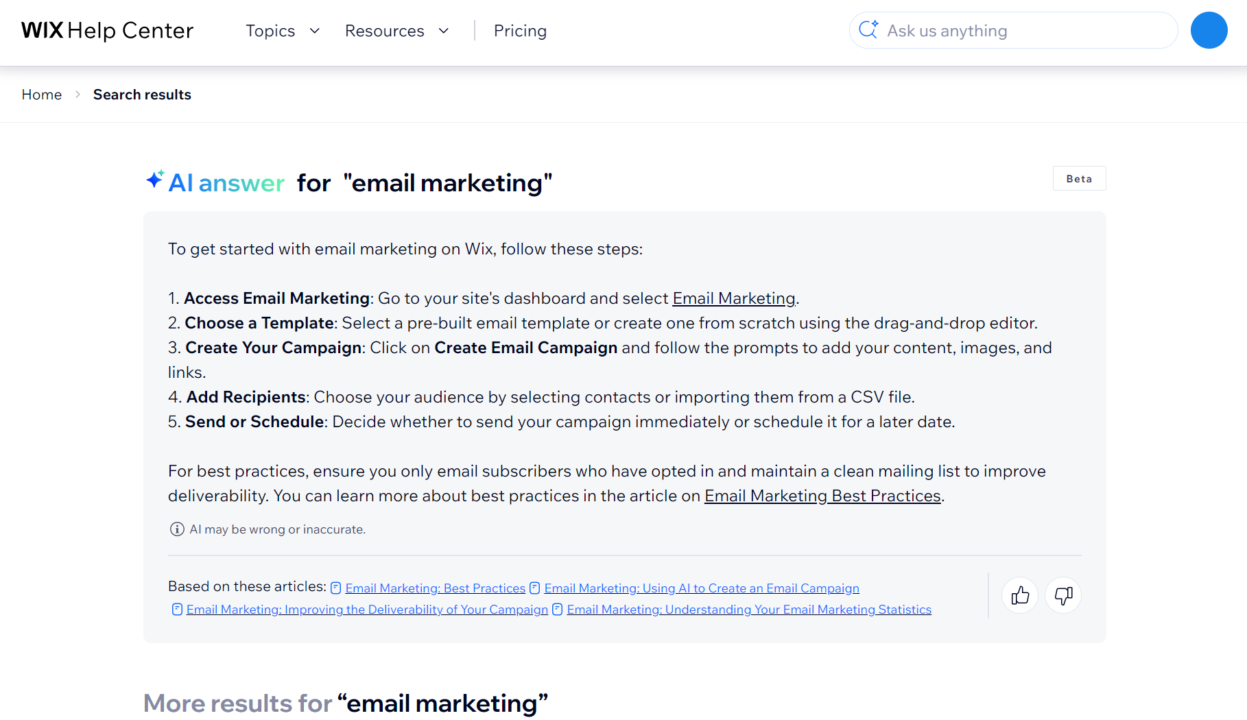Click the thumbs down feedback icon
This screenshot has width=1247, height=720.
[x=1063, y=596]
